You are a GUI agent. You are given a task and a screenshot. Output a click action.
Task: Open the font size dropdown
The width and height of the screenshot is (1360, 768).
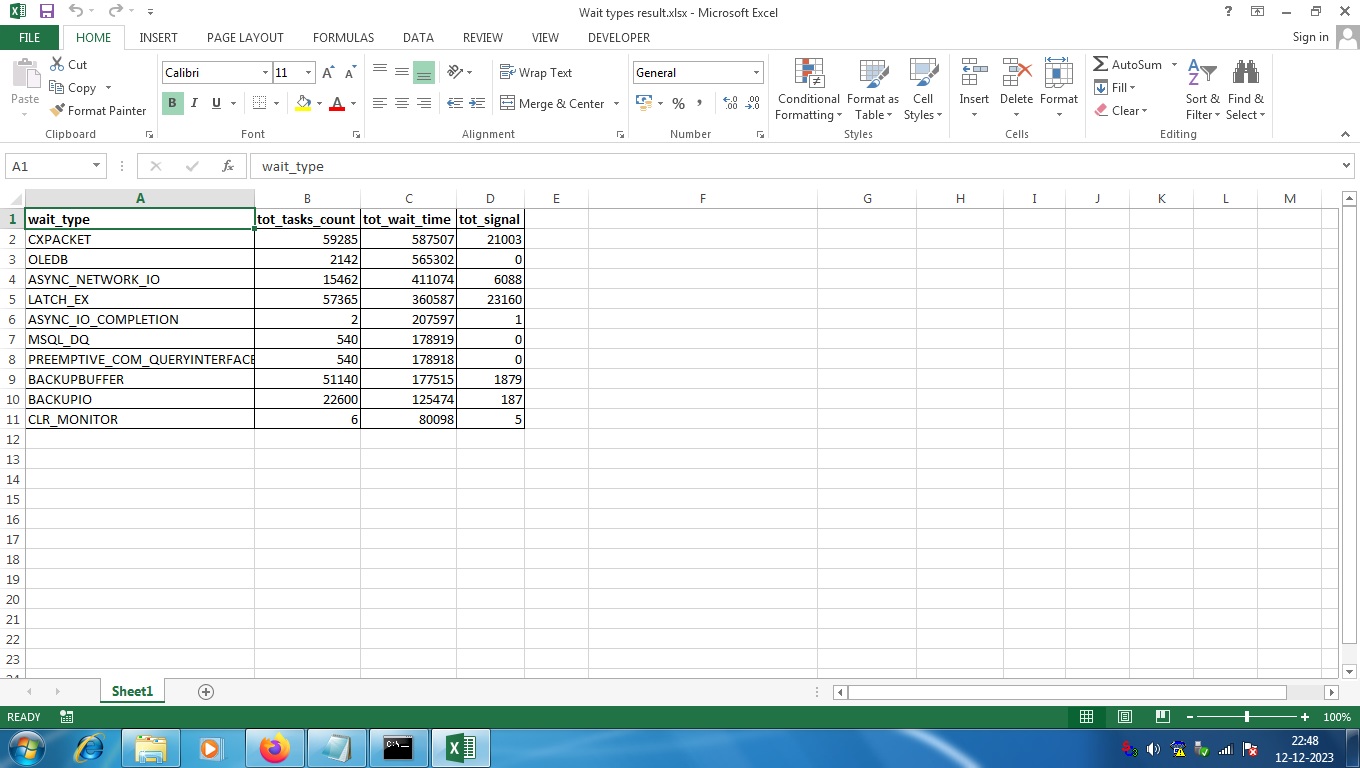tap(308, 73)
